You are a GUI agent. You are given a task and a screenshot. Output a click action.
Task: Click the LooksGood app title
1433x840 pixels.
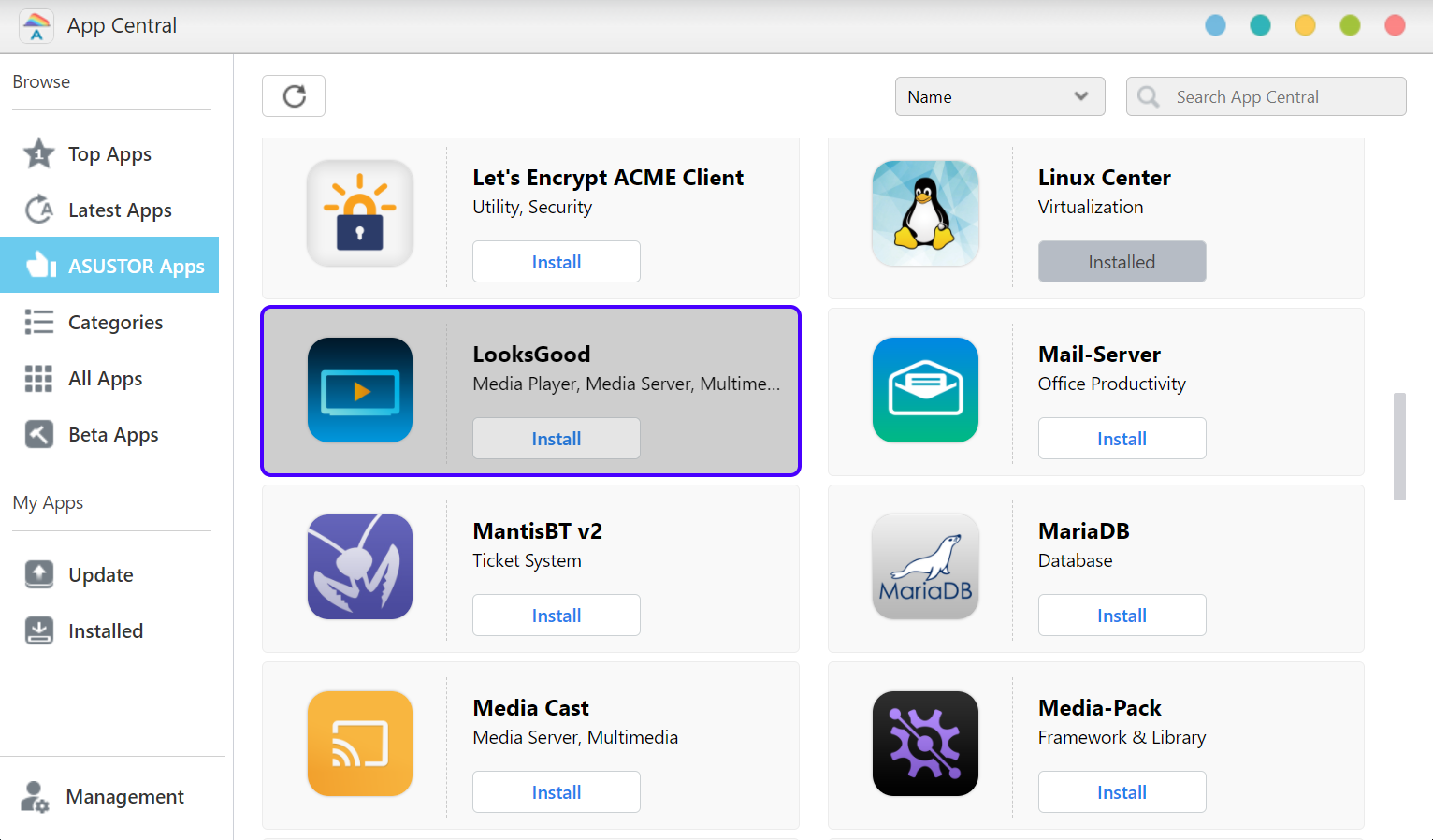[x=531, y=355]
